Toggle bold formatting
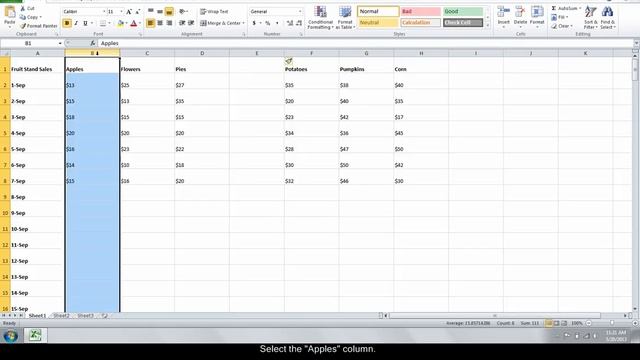 (x=67, y=24)
